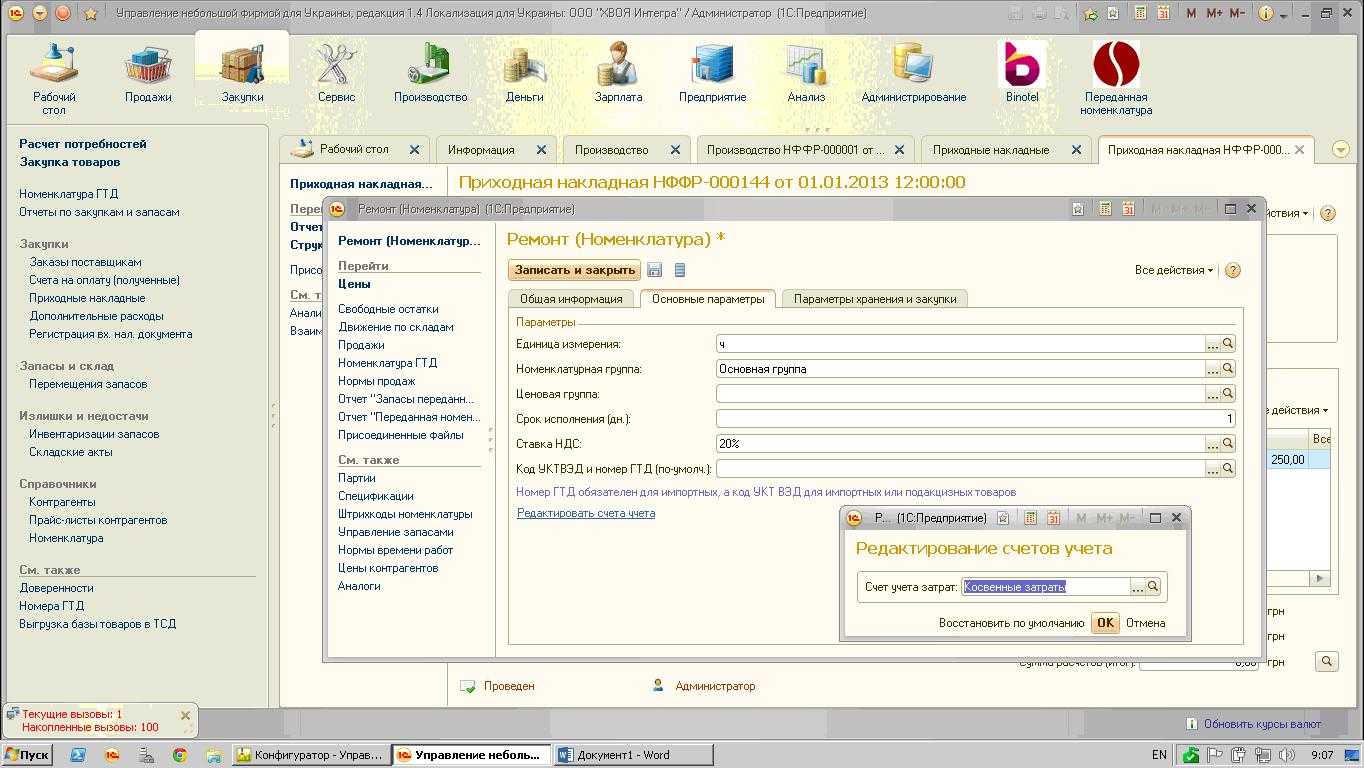
Task: Open Расчет потребностей in left panel
Action: (83, 144)
